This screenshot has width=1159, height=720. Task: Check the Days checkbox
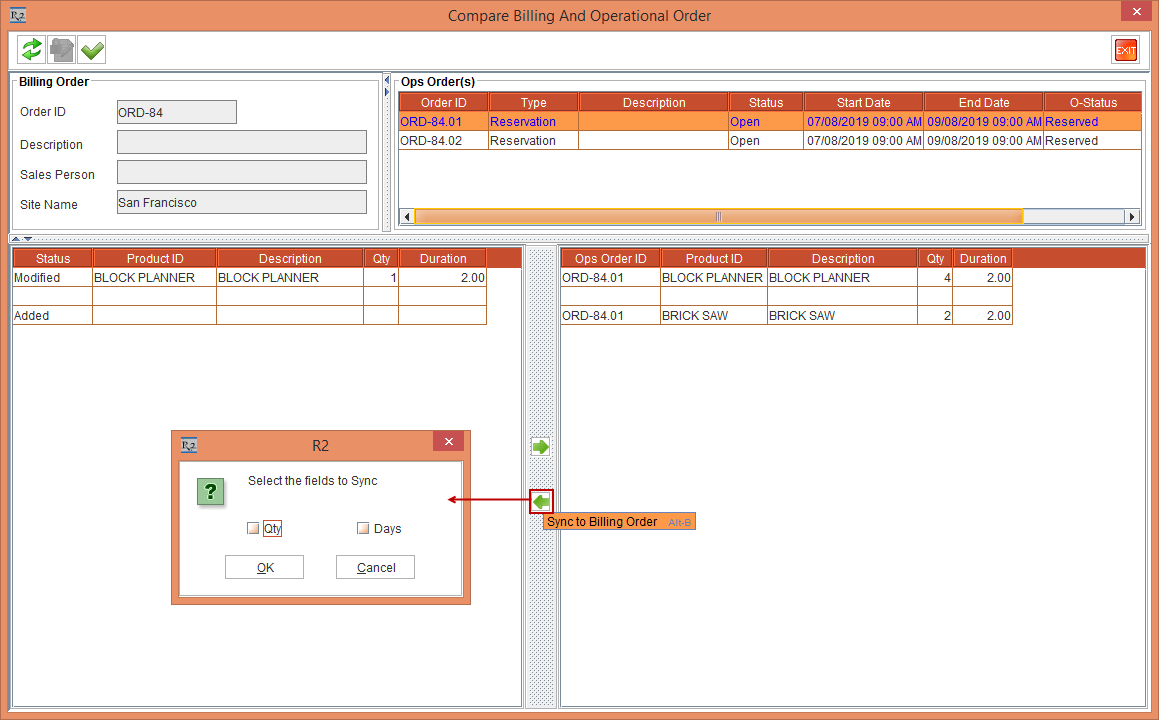[363, 527]
